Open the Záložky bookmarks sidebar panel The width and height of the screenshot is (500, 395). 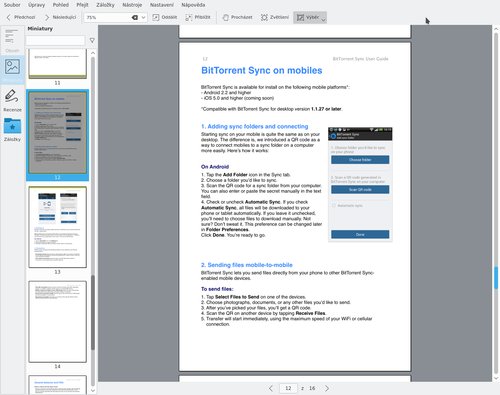tap(12, 130)
